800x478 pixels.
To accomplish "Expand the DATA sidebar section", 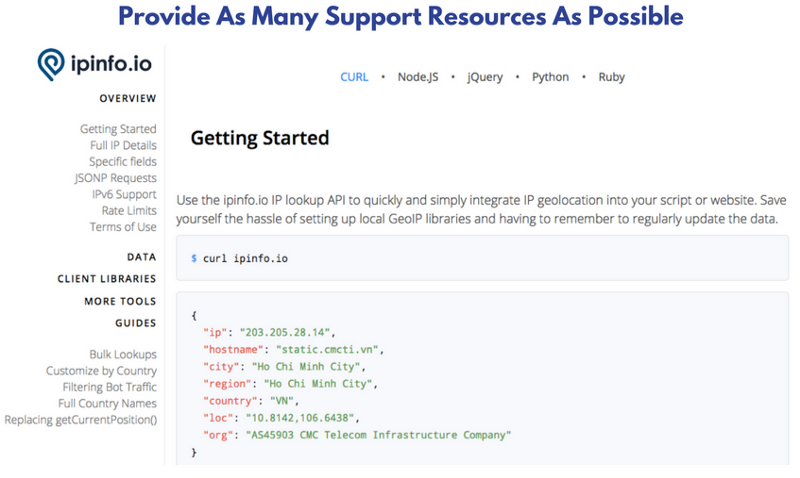I will [x=141, y=257].
